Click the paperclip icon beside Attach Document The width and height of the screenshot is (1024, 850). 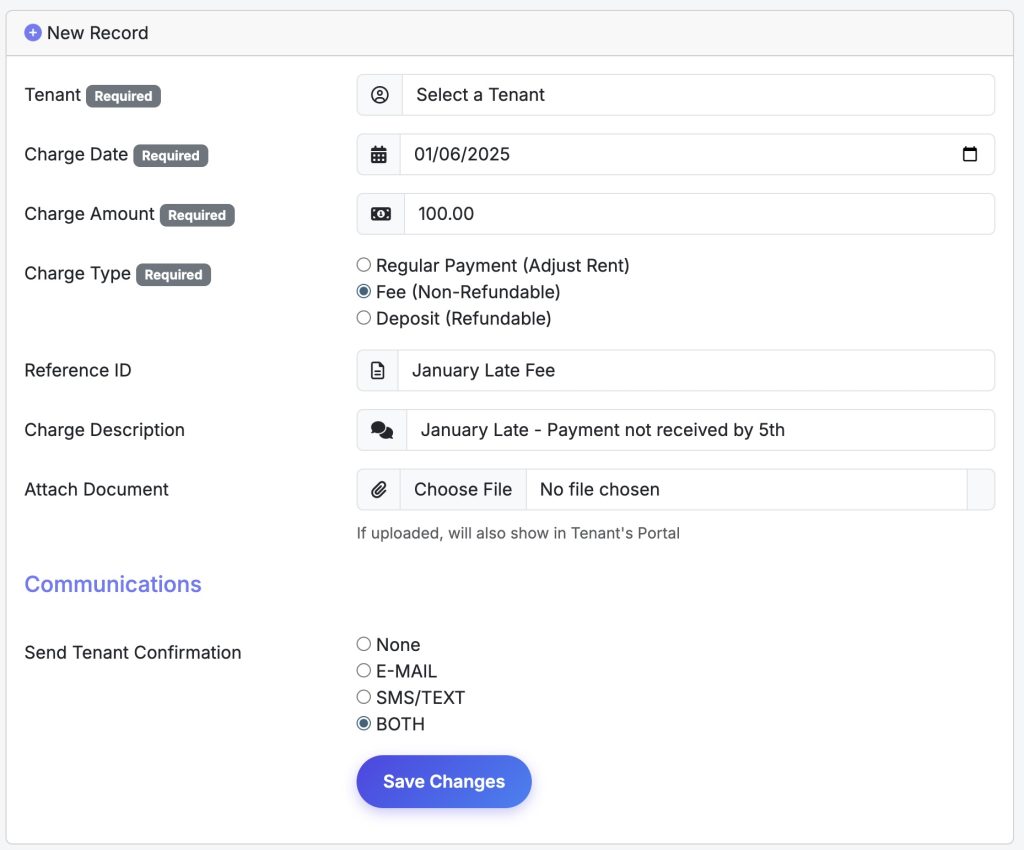tap(379, 490)
